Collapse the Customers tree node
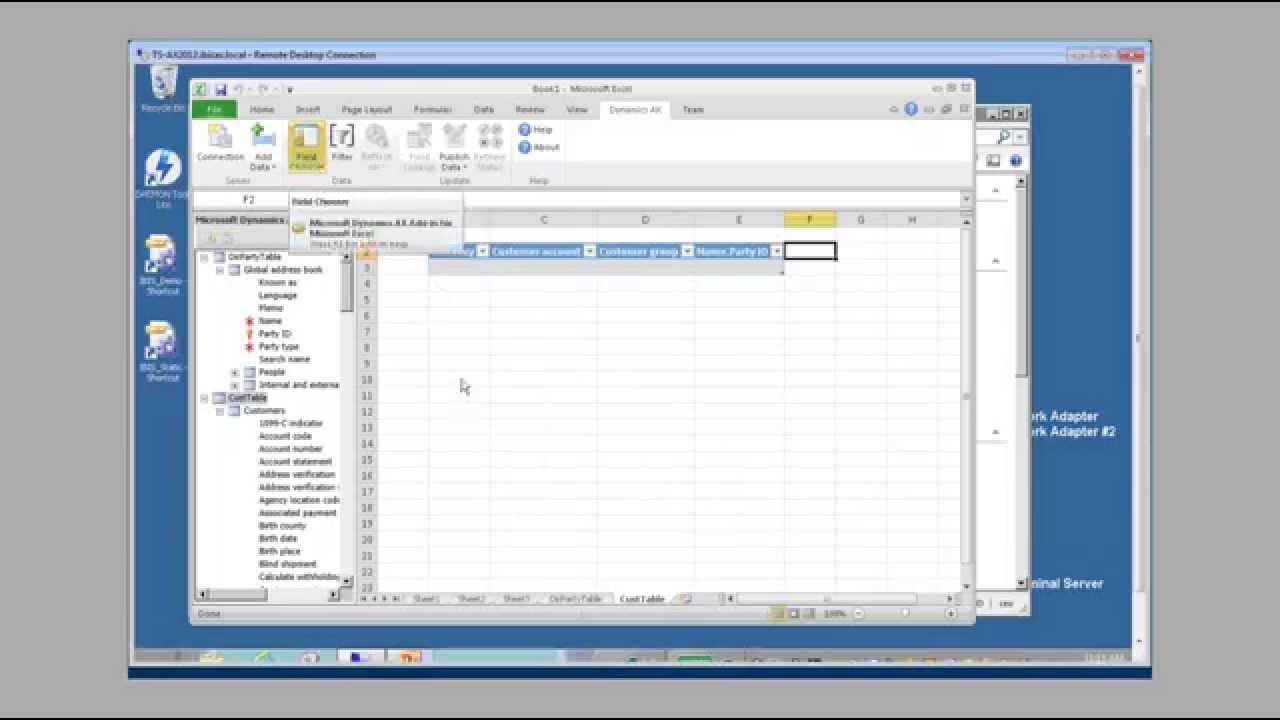Screen dimensions: 1280x720 tap(220, 411)
